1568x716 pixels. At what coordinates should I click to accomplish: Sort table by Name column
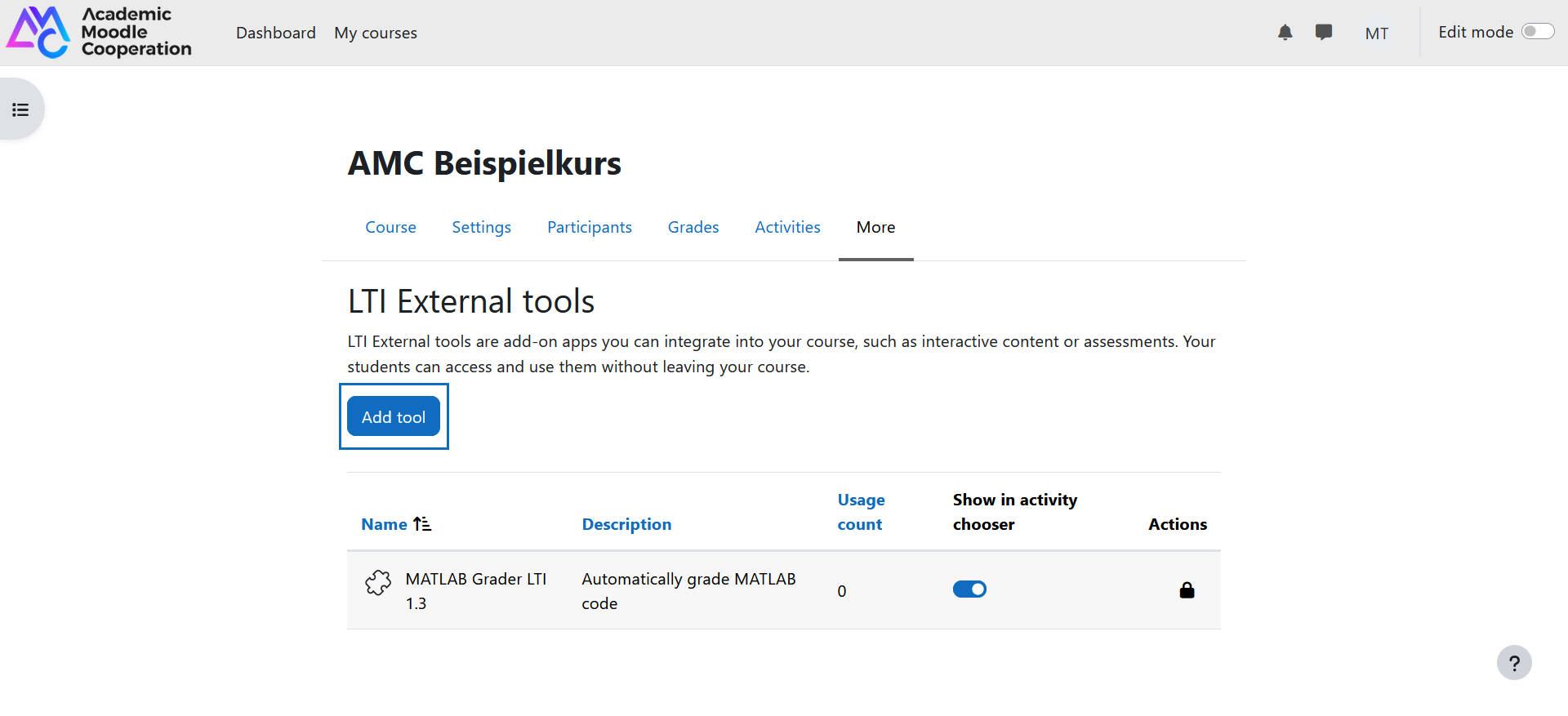[x=384, y=524]
